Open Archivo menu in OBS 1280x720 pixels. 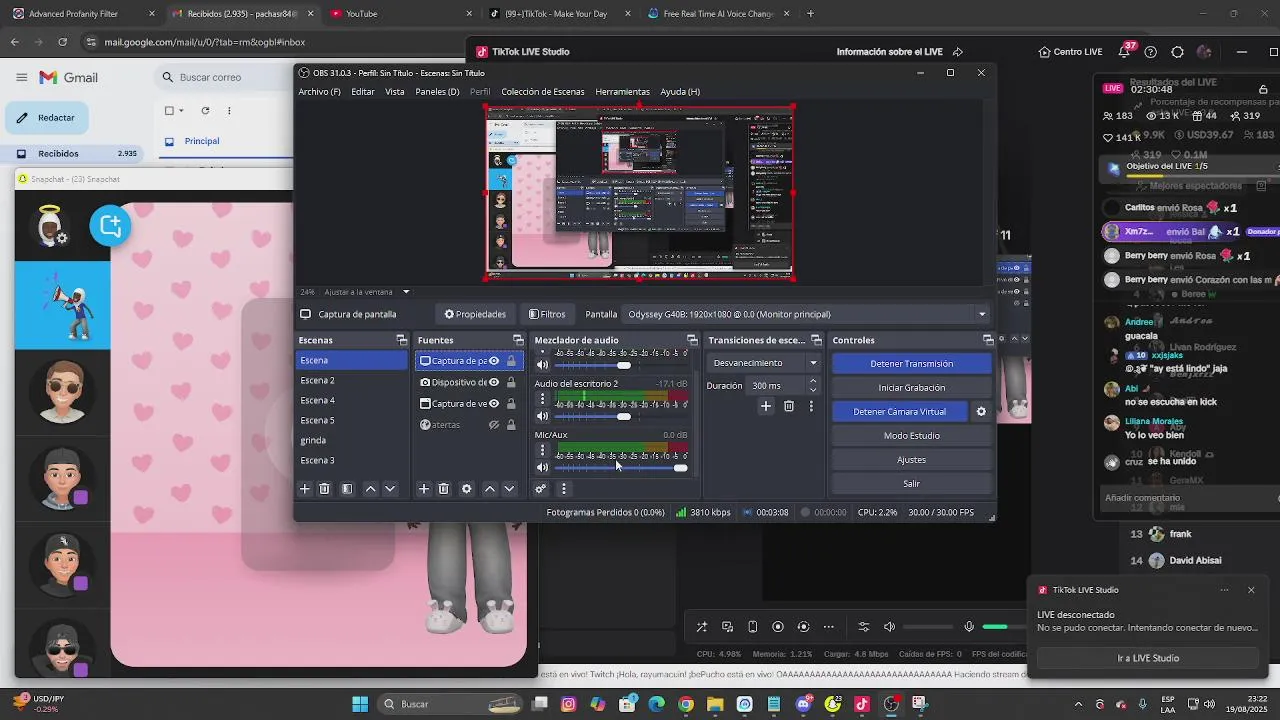pos(319,92)
